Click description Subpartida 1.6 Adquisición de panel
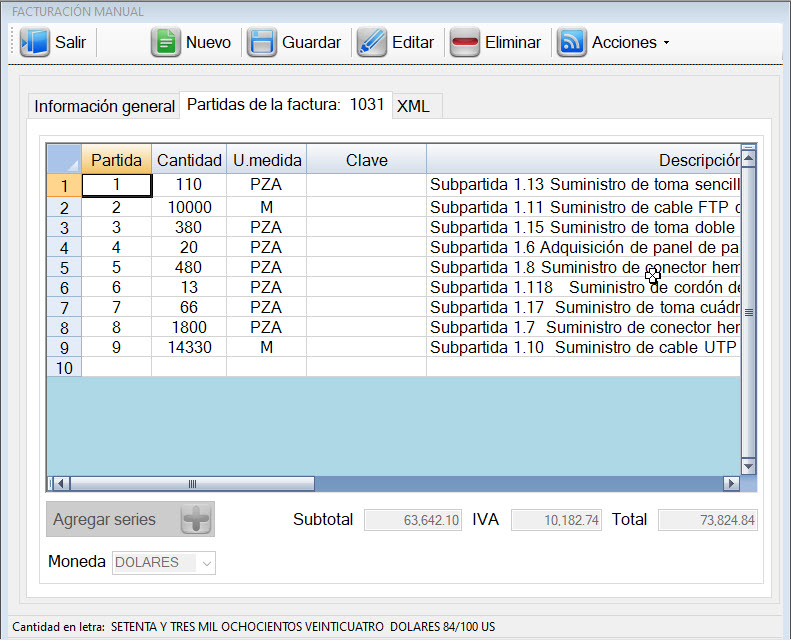 point(584,248)
